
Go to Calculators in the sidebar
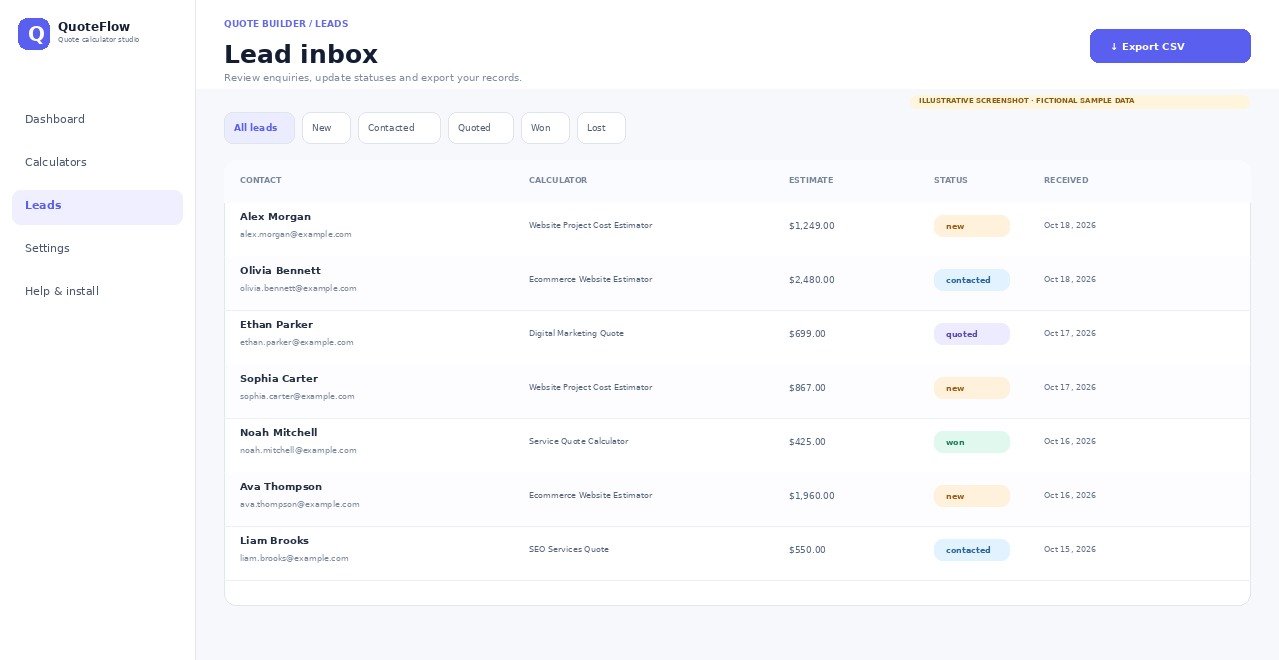(97, 162)
